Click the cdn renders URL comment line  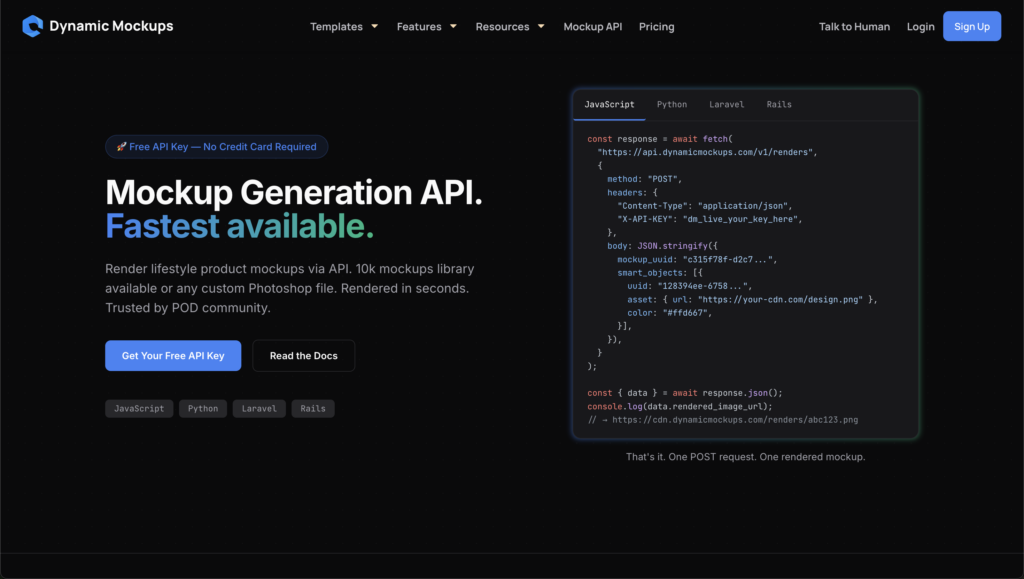pyautogui.click(x=722, y=420)
